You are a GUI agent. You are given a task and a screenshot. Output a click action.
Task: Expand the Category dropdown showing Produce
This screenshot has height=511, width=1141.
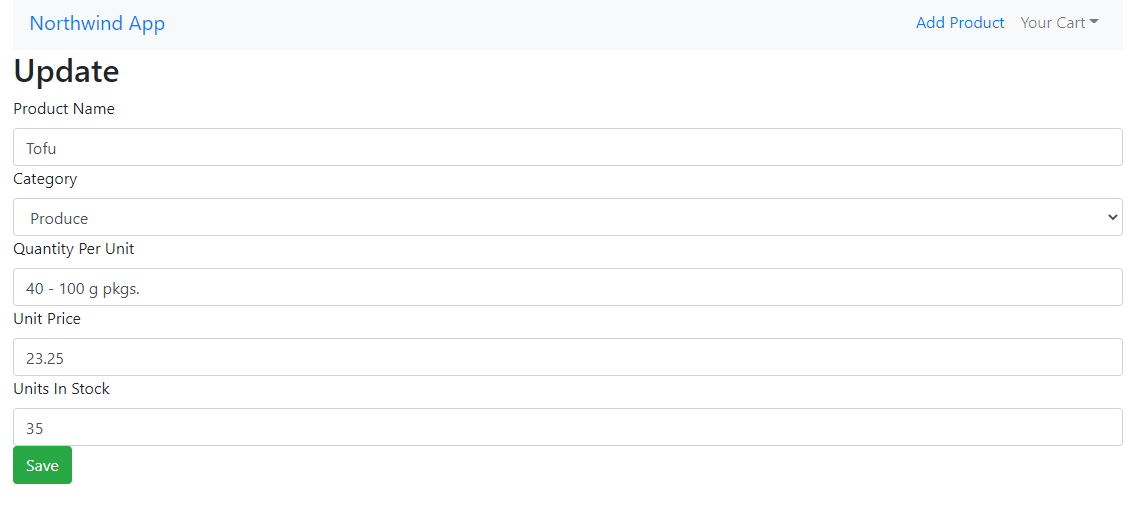click(568, 217)
